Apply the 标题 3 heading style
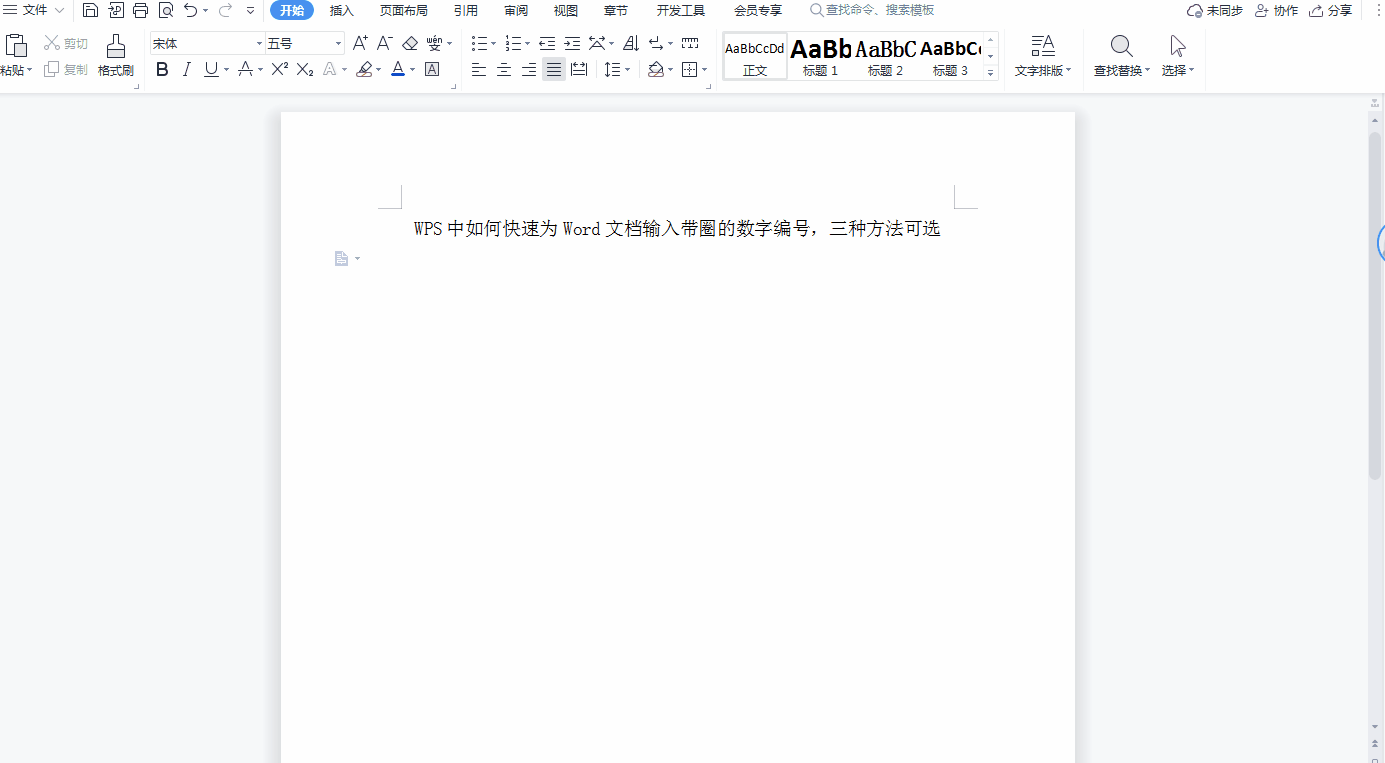1385x763 pixels. (951, 56)
